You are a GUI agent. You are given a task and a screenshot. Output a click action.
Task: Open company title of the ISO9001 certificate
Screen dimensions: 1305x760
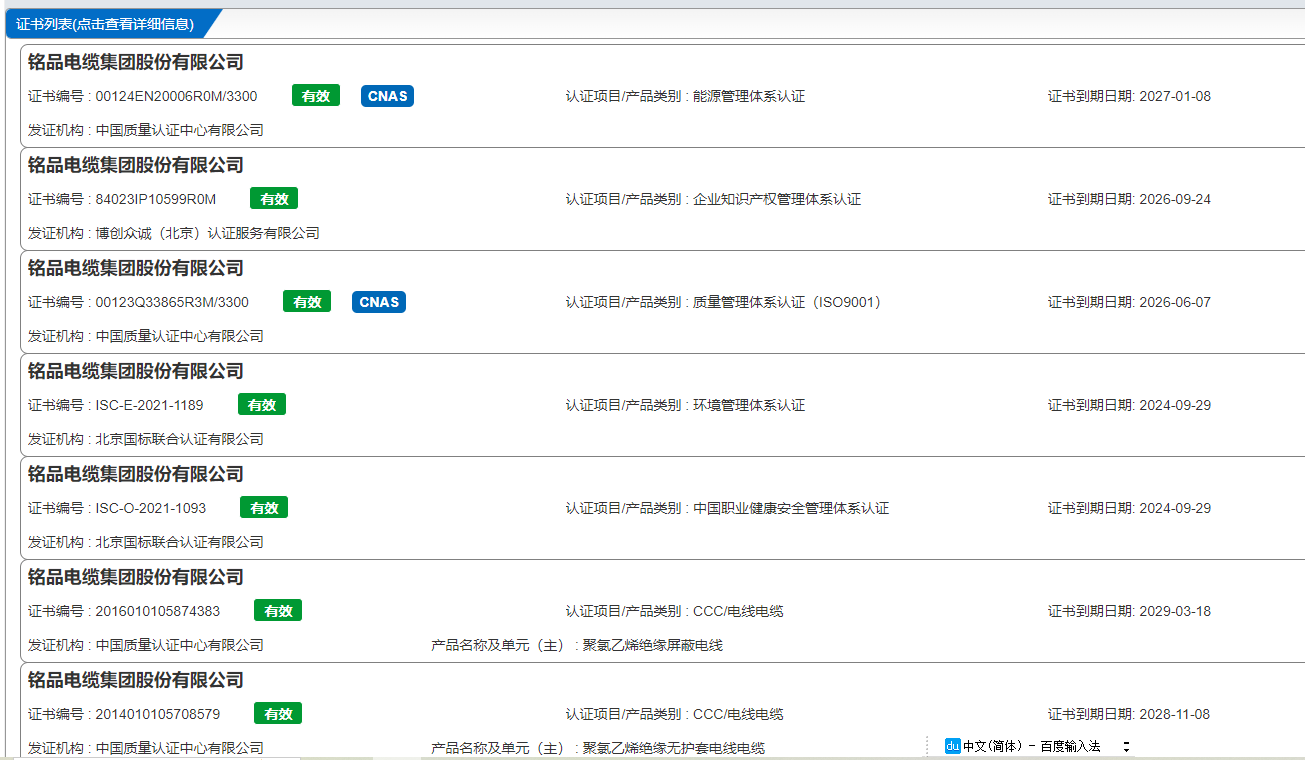[x=136, y=269]
